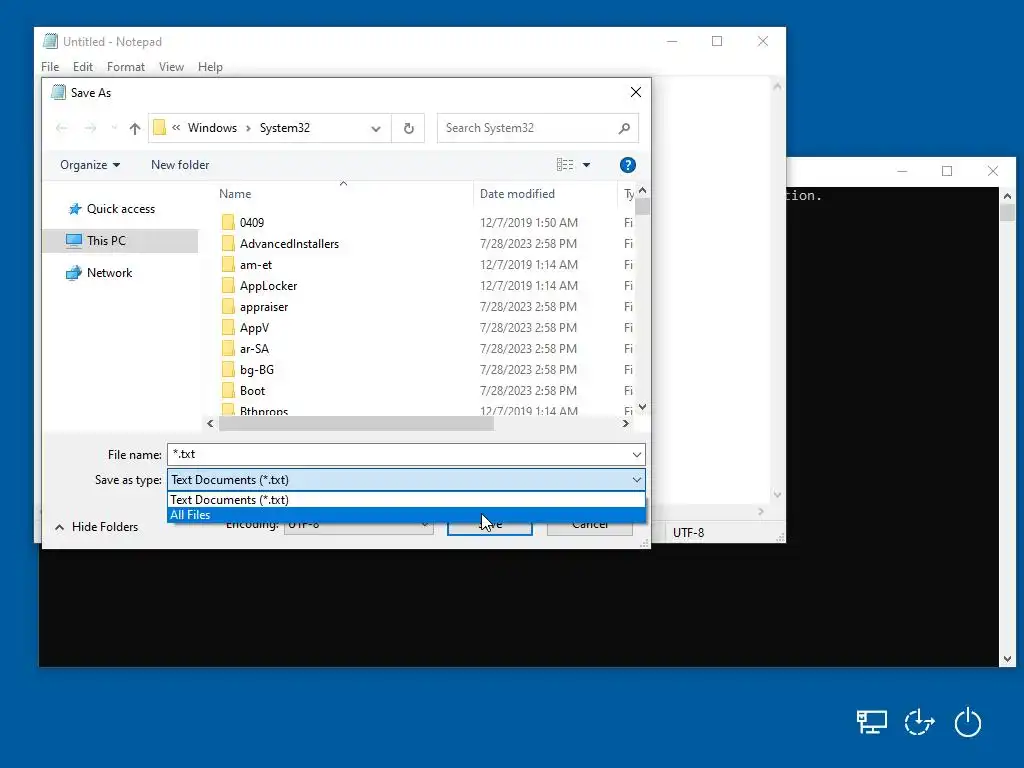Screen dimensions: 1024x768
Task: Open the File menu in Notepad
Action: coord(50,67)
